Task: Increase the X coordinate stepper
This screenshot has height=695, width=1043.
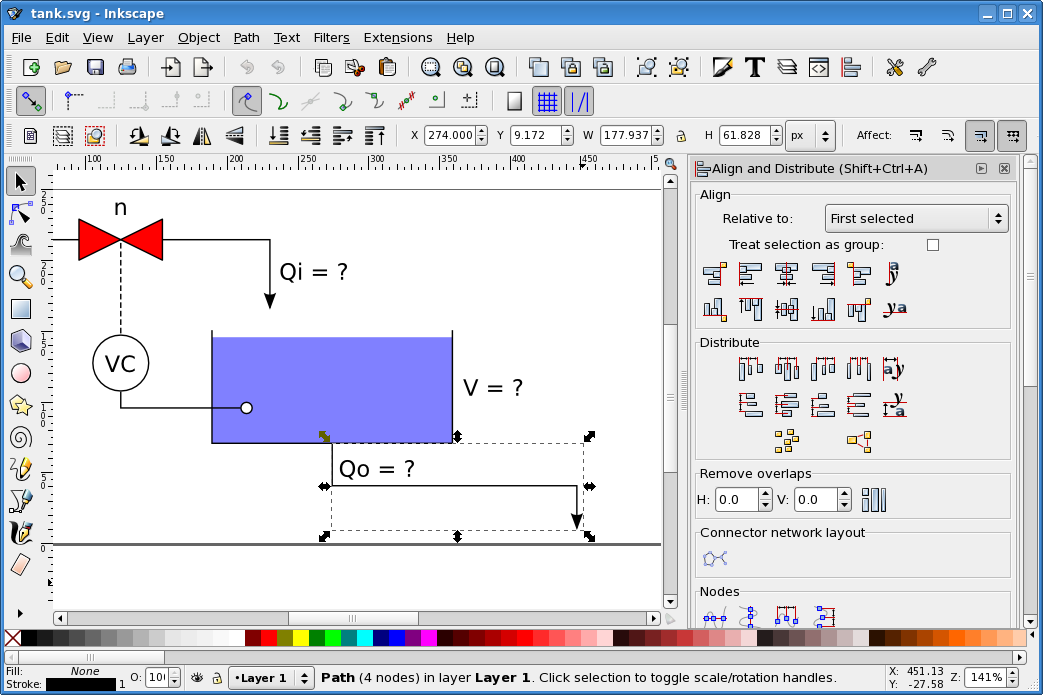Action: click(x=482, y=131)
